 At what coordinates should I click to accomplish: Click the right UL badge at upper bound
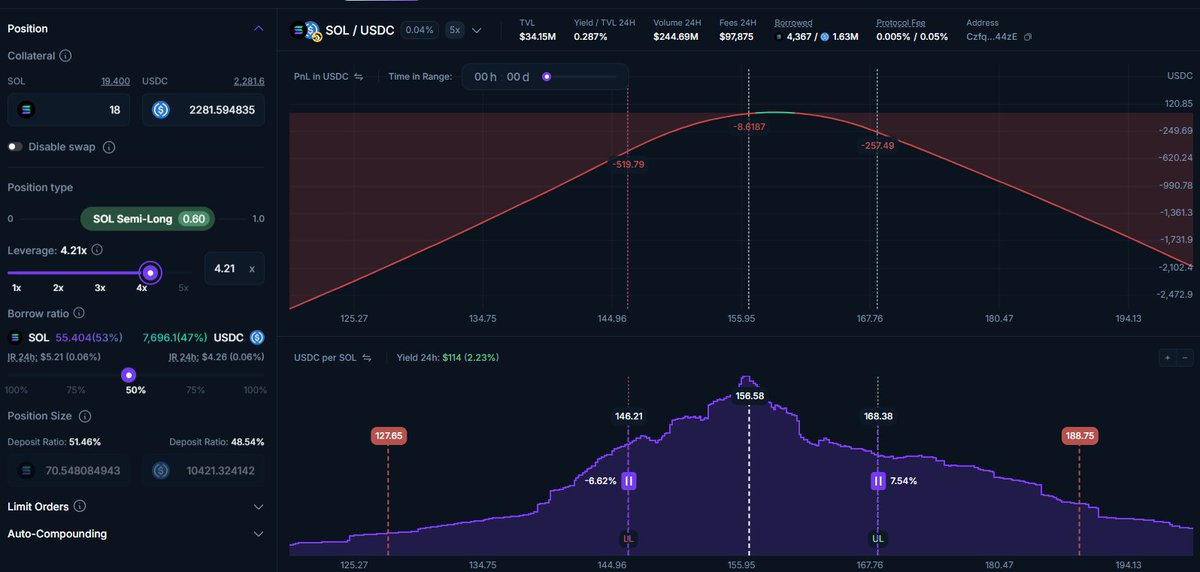tap(877, 538)
